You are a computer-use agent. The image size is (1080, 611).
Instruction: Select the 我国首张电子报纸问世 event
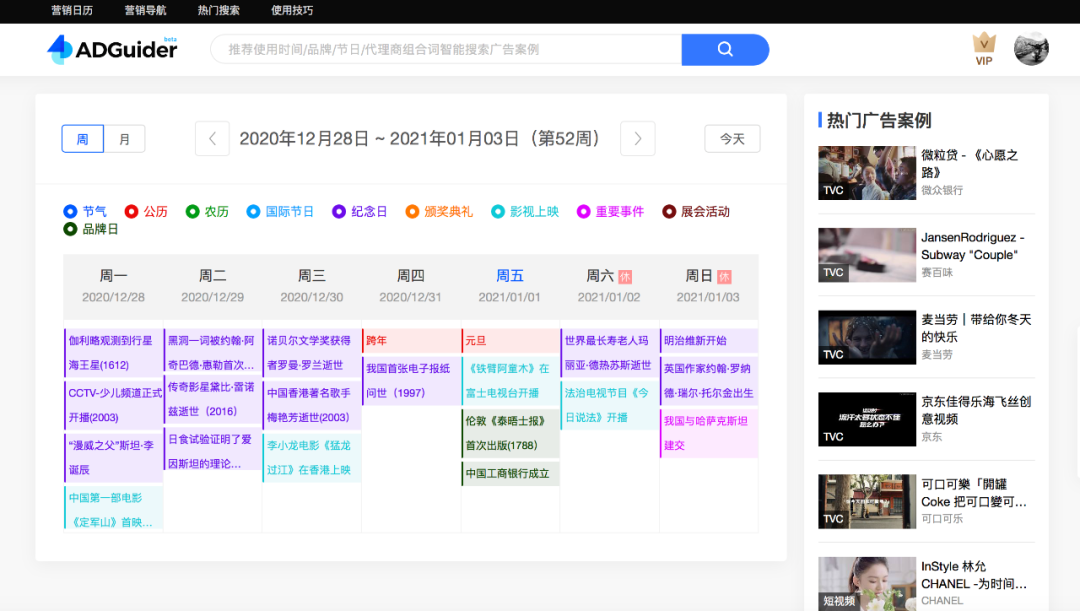tap(411, 381)
